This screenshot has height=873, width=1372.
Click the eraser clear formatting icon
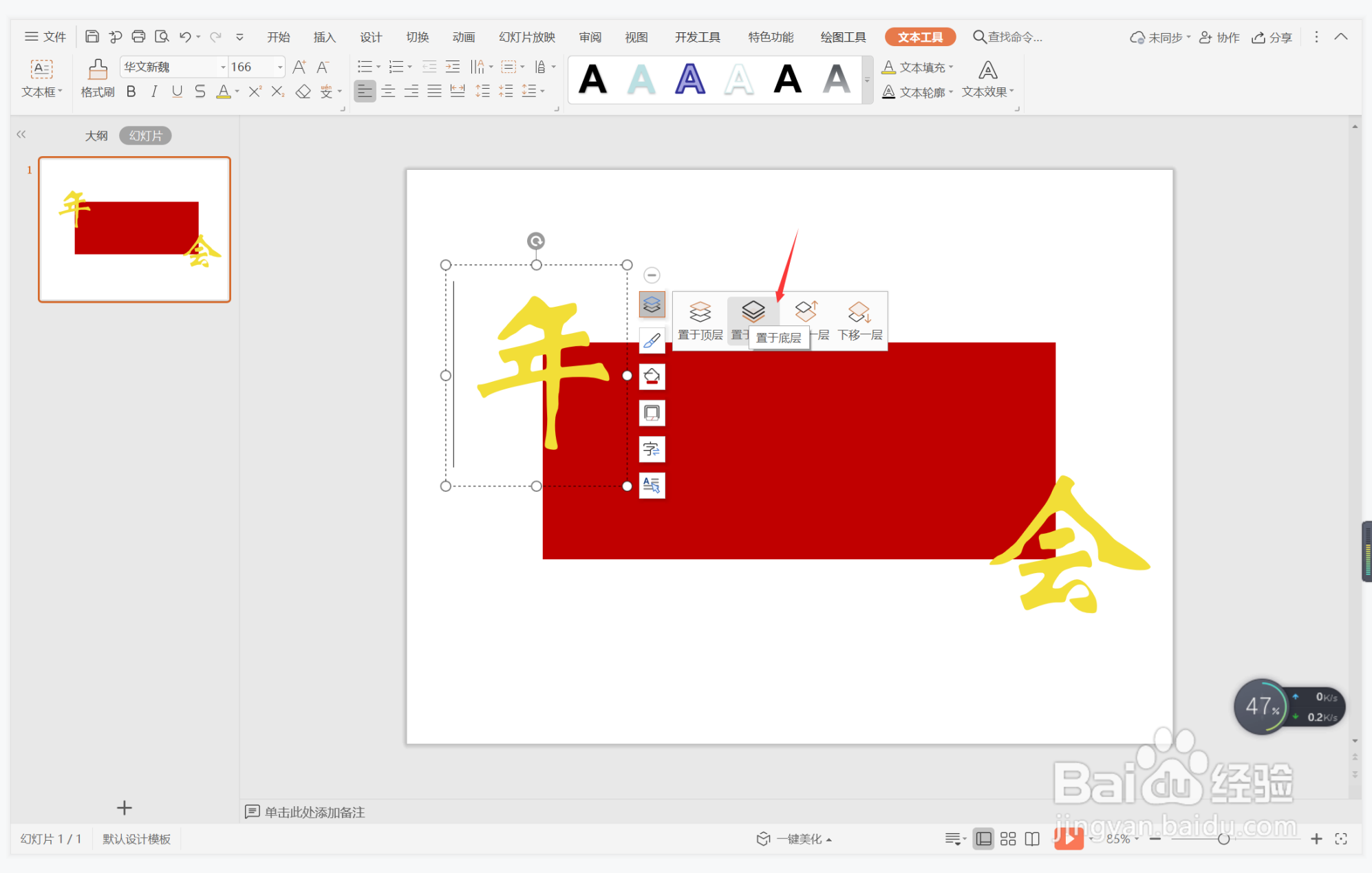303,91
